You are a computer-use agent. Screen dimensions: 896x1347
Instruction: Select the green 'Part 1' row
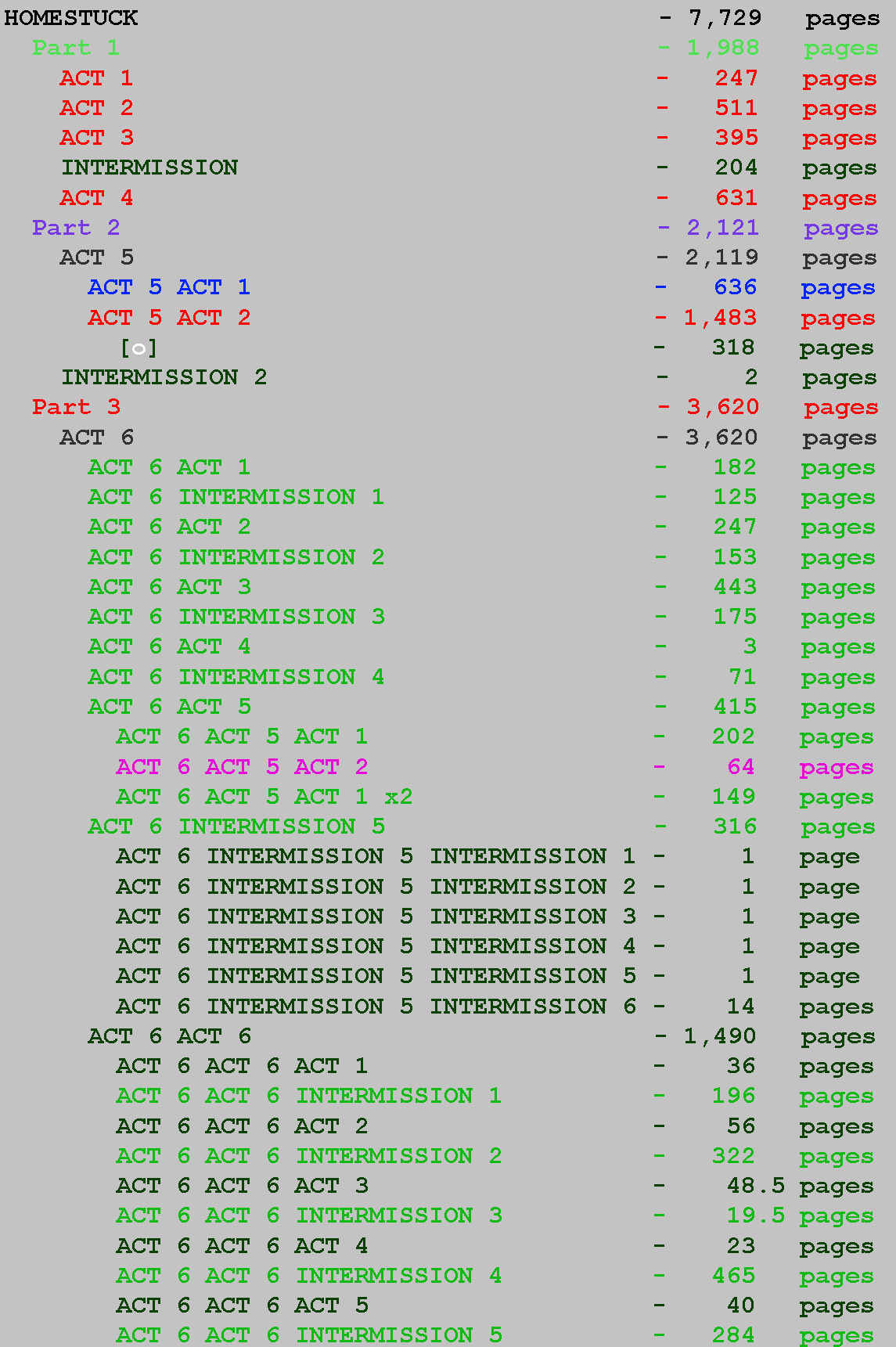coord(76,48)
